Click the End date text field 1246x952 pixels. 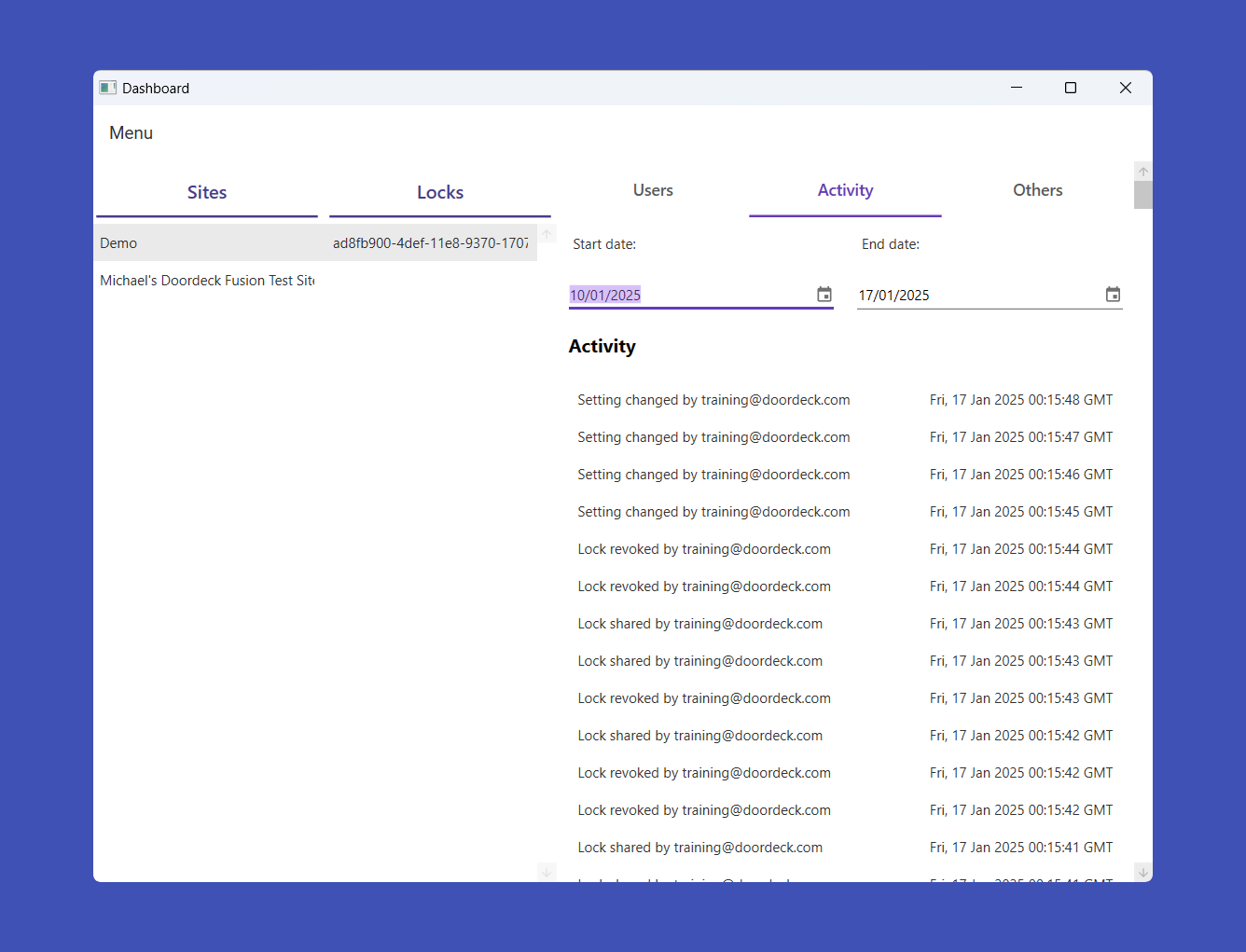[x=975, y=296]
